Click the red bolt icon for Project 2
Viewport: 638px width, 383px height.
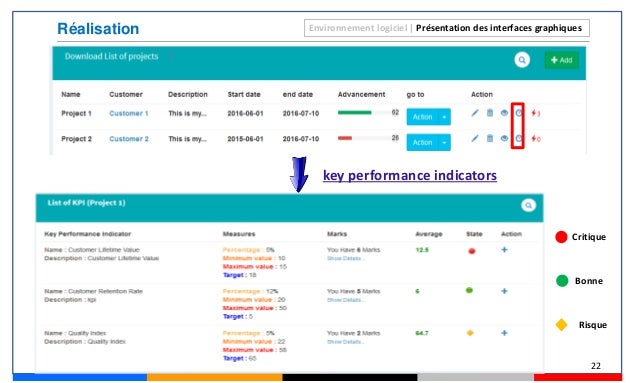535,139
